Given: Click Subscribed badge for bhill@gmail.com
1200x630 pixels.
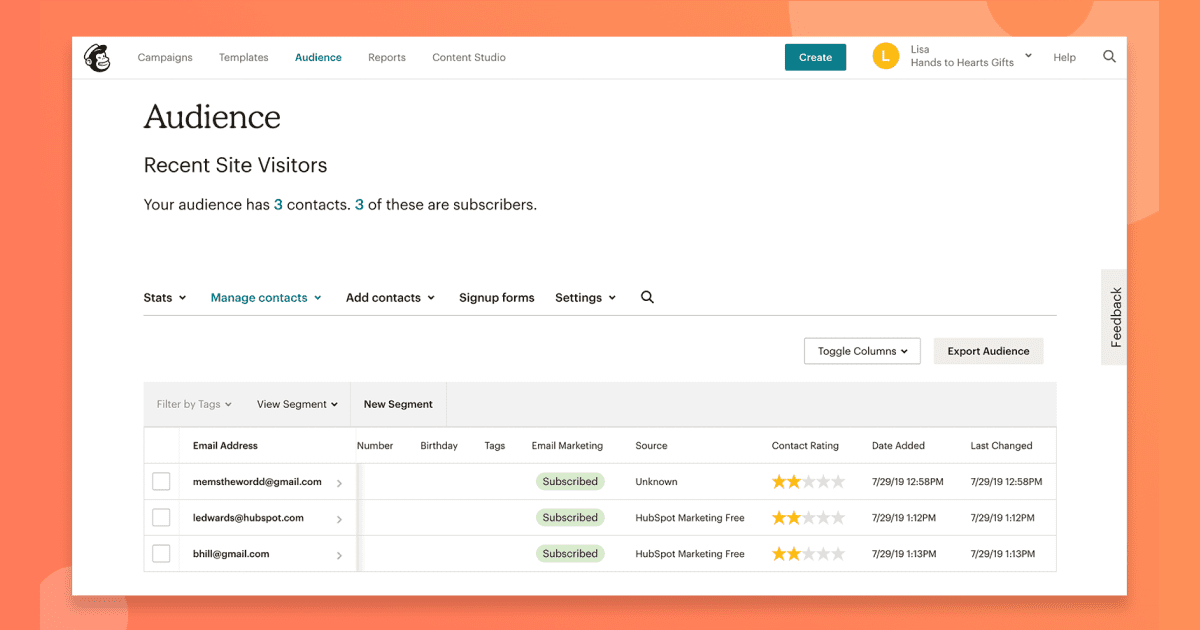Looking at the screenshot, I should click(x=570, y=554).
